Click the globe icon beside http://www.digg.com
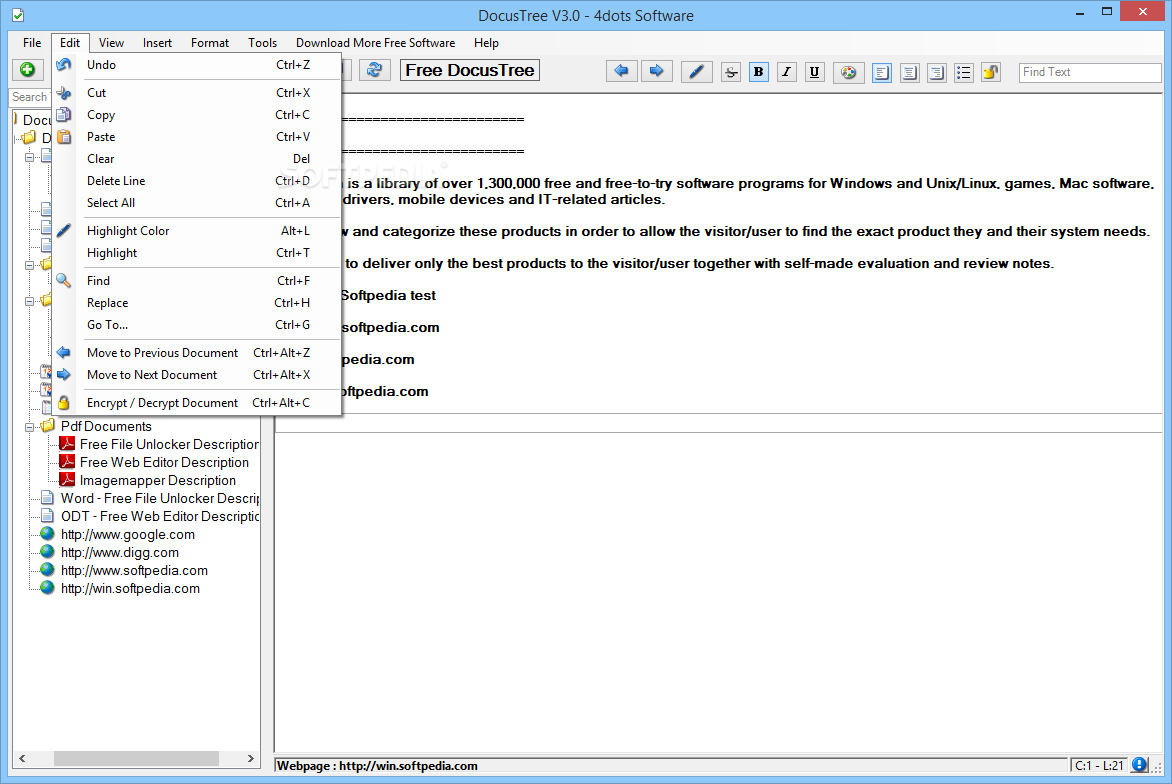Screen dimensions: 1172x784 click(x=47, y=552)
